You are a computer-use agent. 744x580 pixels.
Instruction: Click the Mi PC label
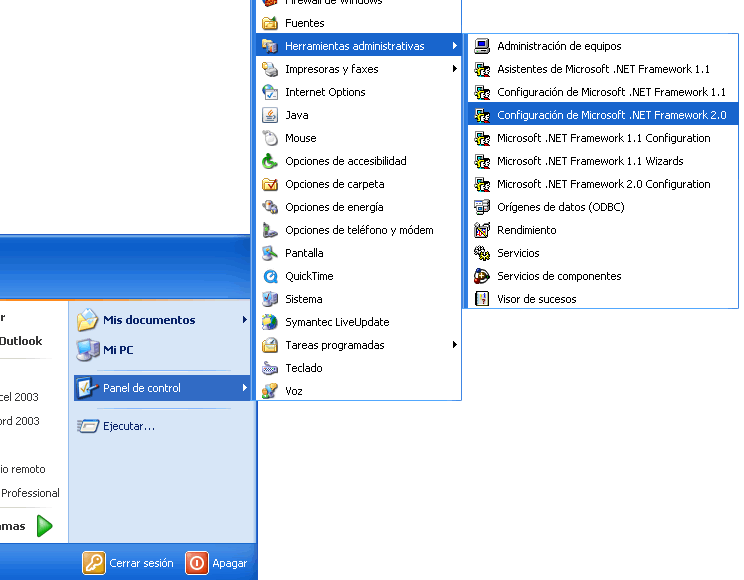point(118,350)
